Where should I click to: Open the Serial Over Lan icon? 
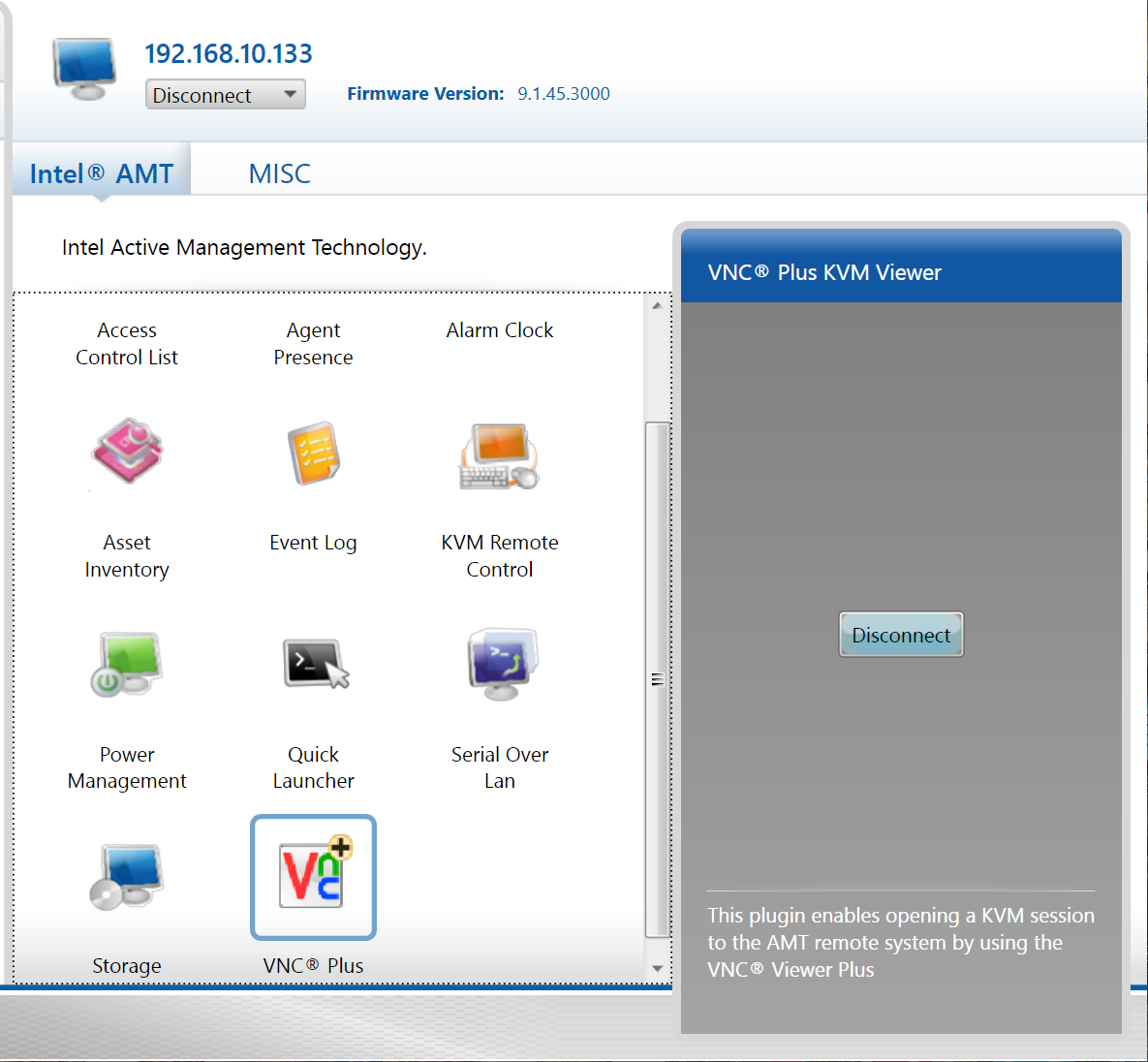(x=502, y=664)
